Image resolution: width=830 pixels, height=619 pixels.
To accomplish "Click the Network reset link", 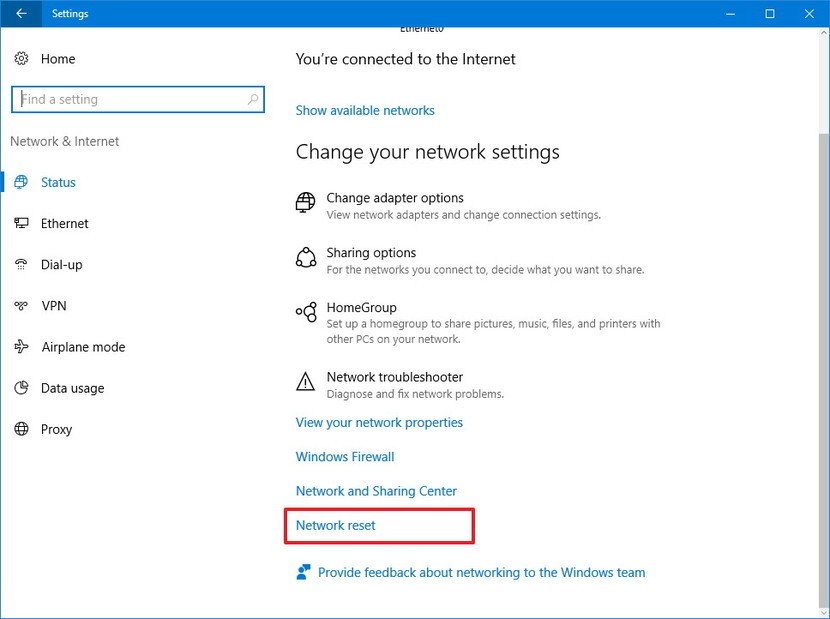I will pyautogui.click(x=336, y=525).
